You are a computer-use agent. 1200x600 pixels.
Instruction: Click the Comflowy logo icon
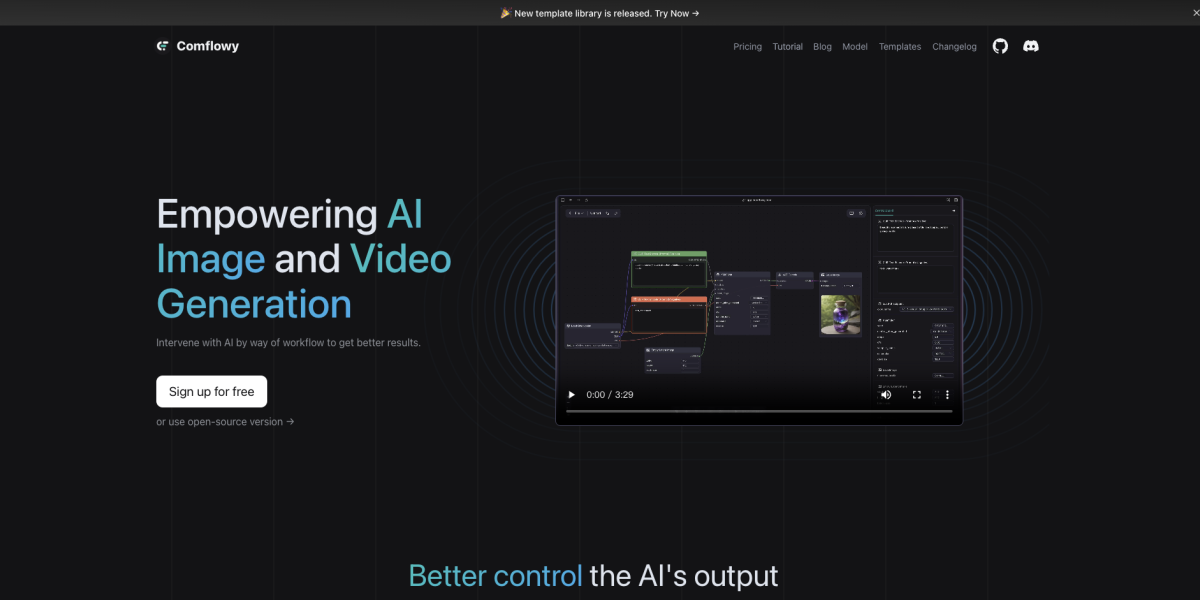click(x=163, y=46)
